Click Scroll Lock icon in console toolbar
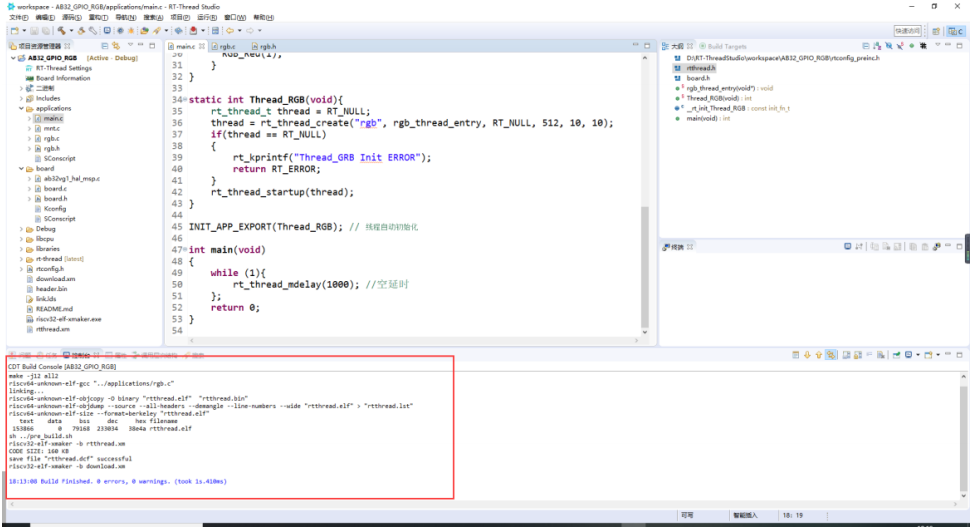The width and height of the screenshot is (973, 532). (858, 355)
